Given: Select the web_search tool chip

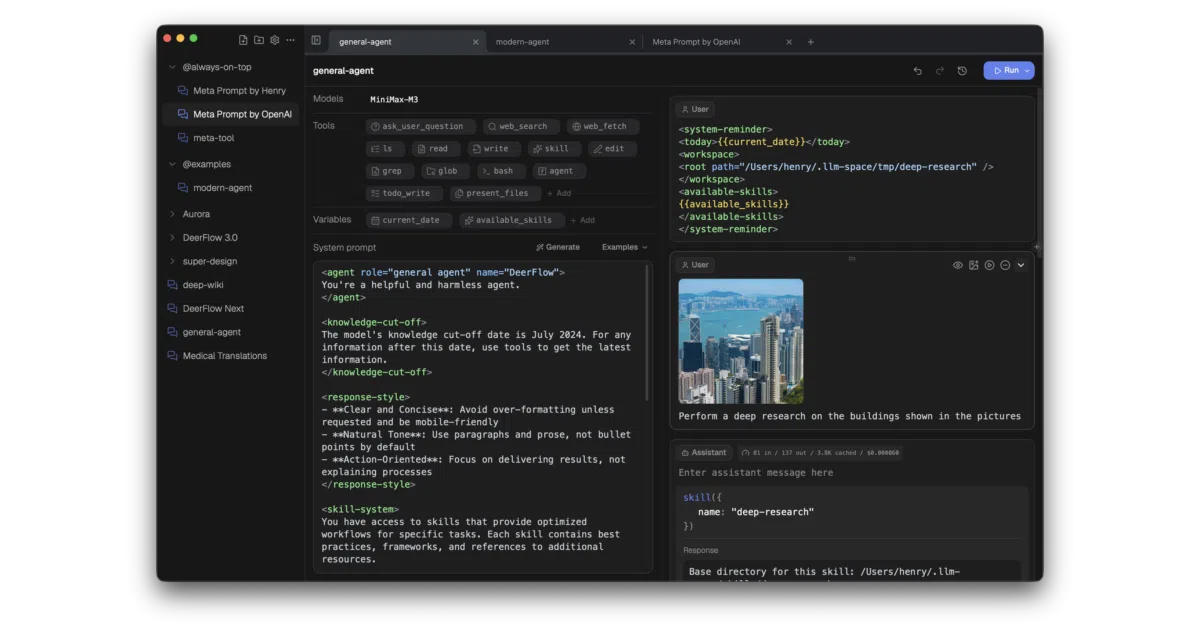Looking at the screenshot, I should click(521, 127).
